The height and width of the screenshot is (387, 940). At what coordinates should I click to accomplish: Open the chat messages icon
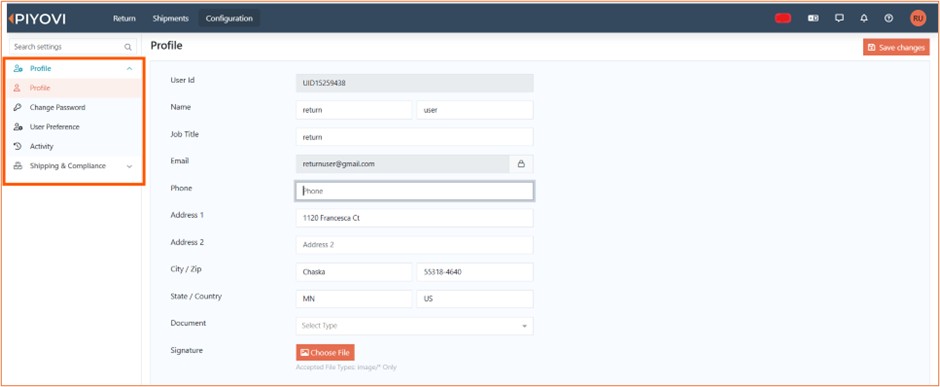click(x=839, y=19)
